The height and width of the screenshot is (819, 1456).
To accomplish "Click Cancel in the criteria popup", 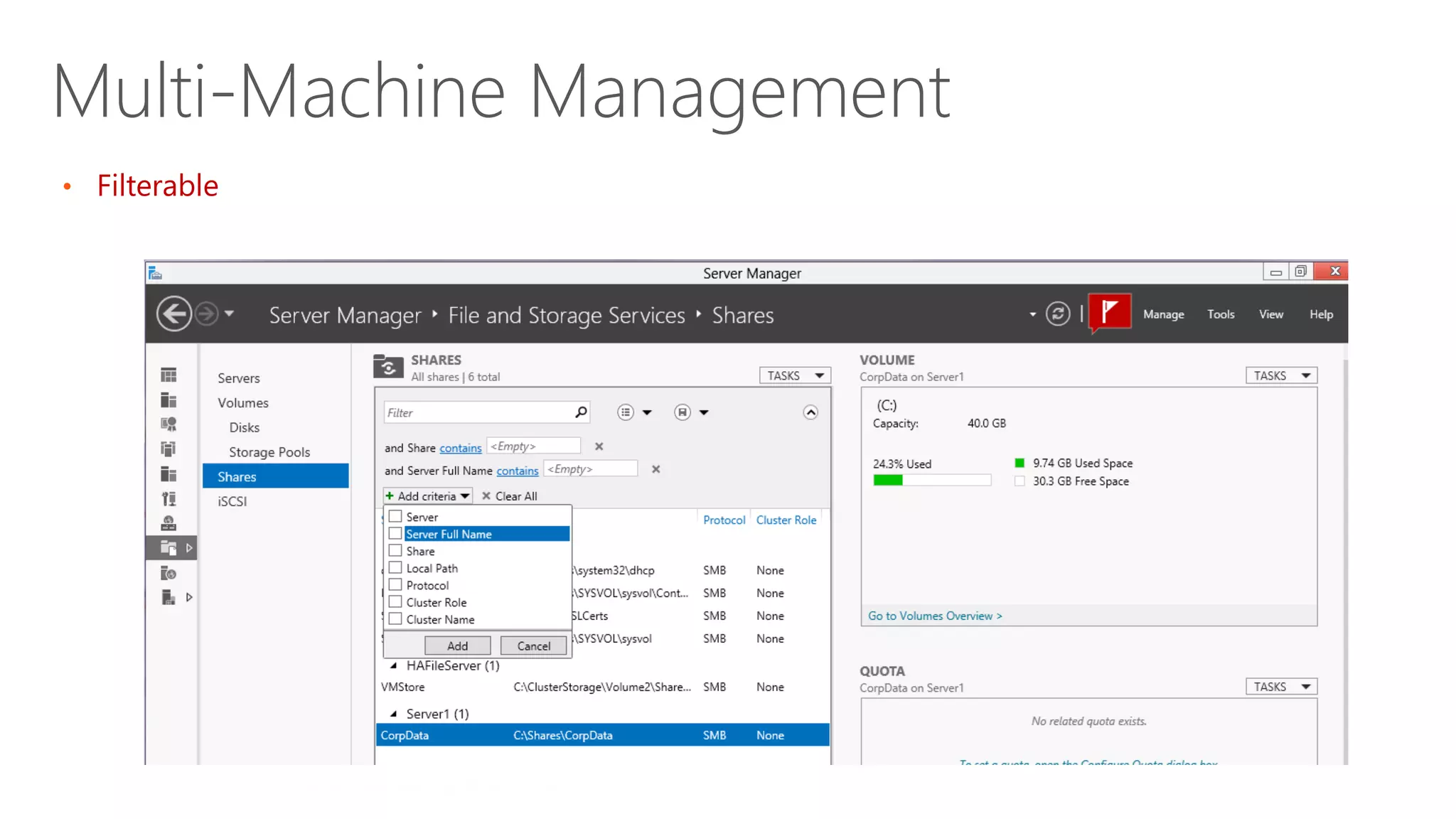I will (x=533, y=646).
